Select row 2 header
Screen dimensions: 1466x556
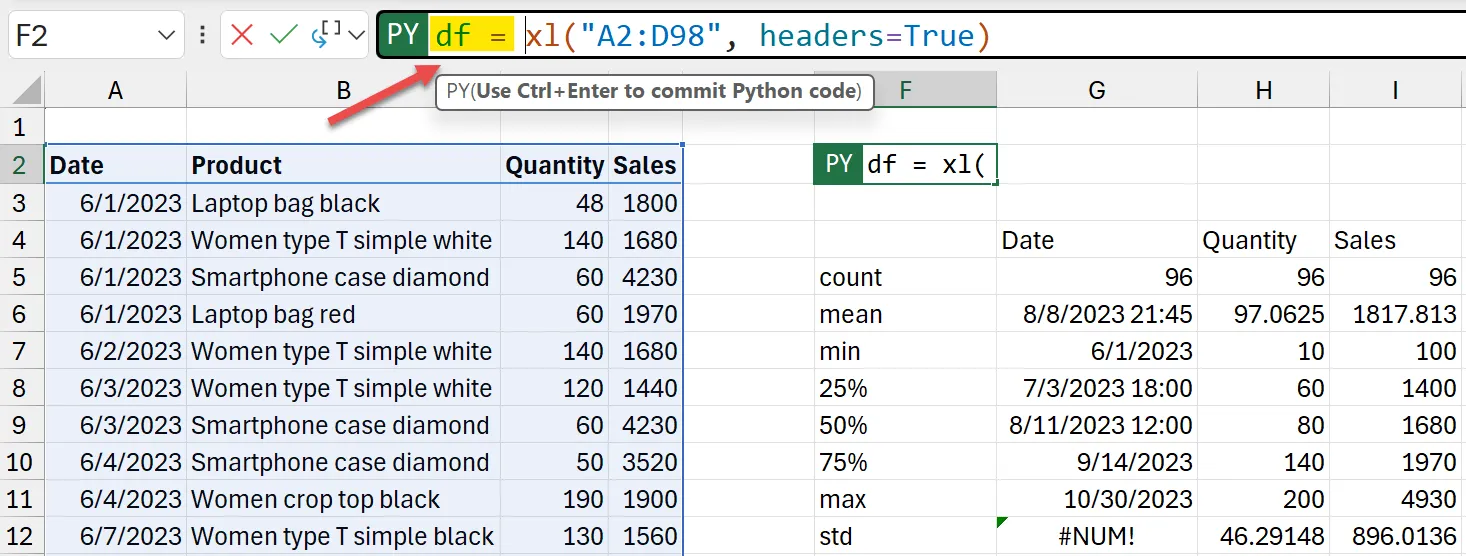[21, 165]
